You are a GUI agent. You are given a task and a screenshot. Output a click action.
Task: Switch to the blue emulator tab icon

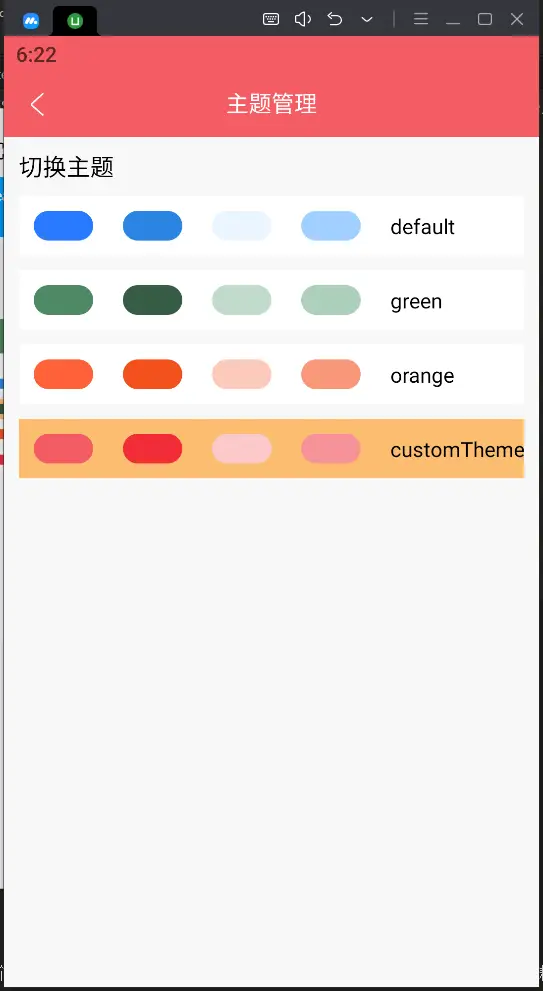click(31, 21)
